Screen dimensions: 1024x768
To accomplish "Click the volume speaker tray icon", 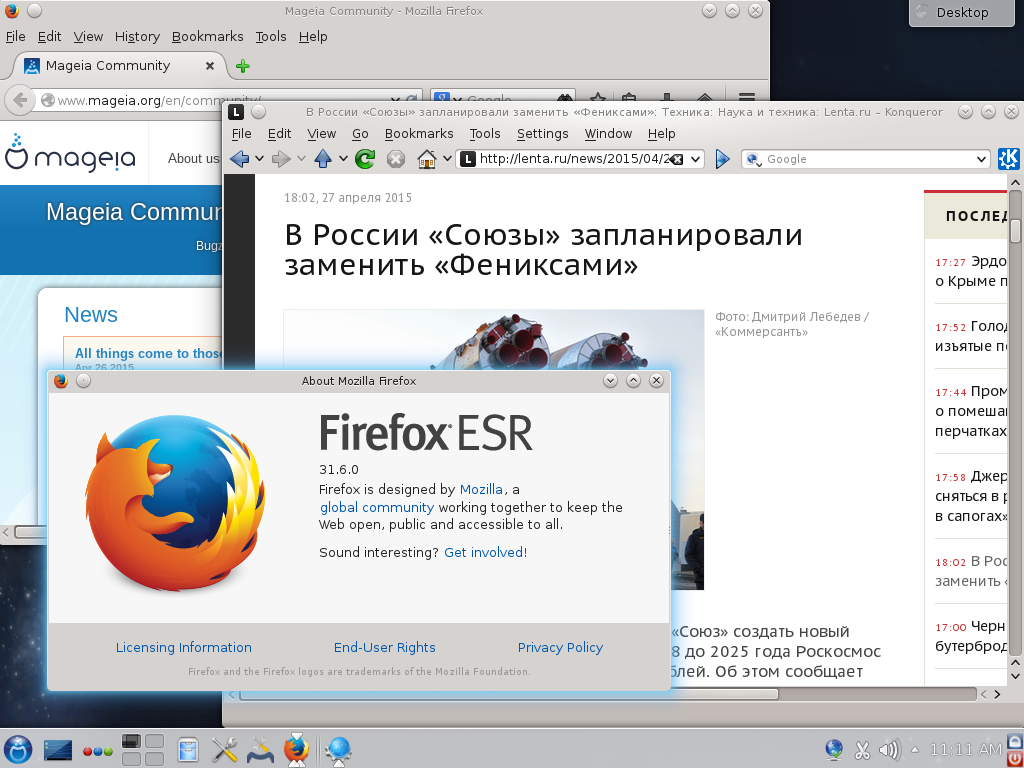I will 889,750.
